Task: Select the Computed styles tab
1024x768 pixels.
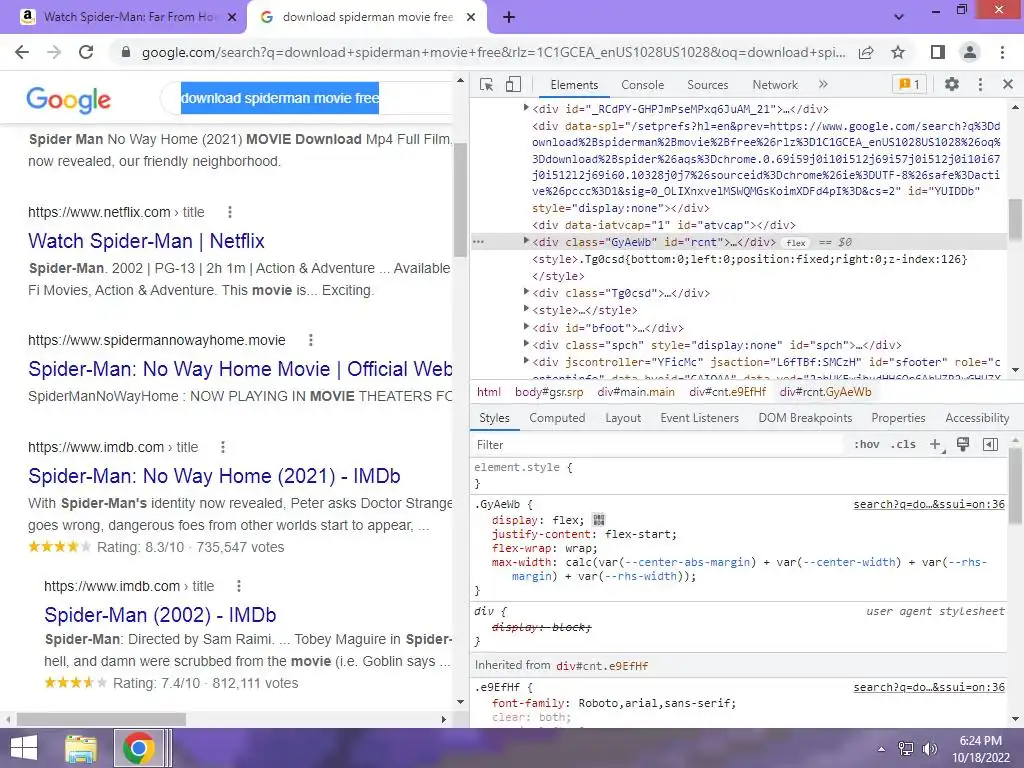Action: (x=557, y=418)
